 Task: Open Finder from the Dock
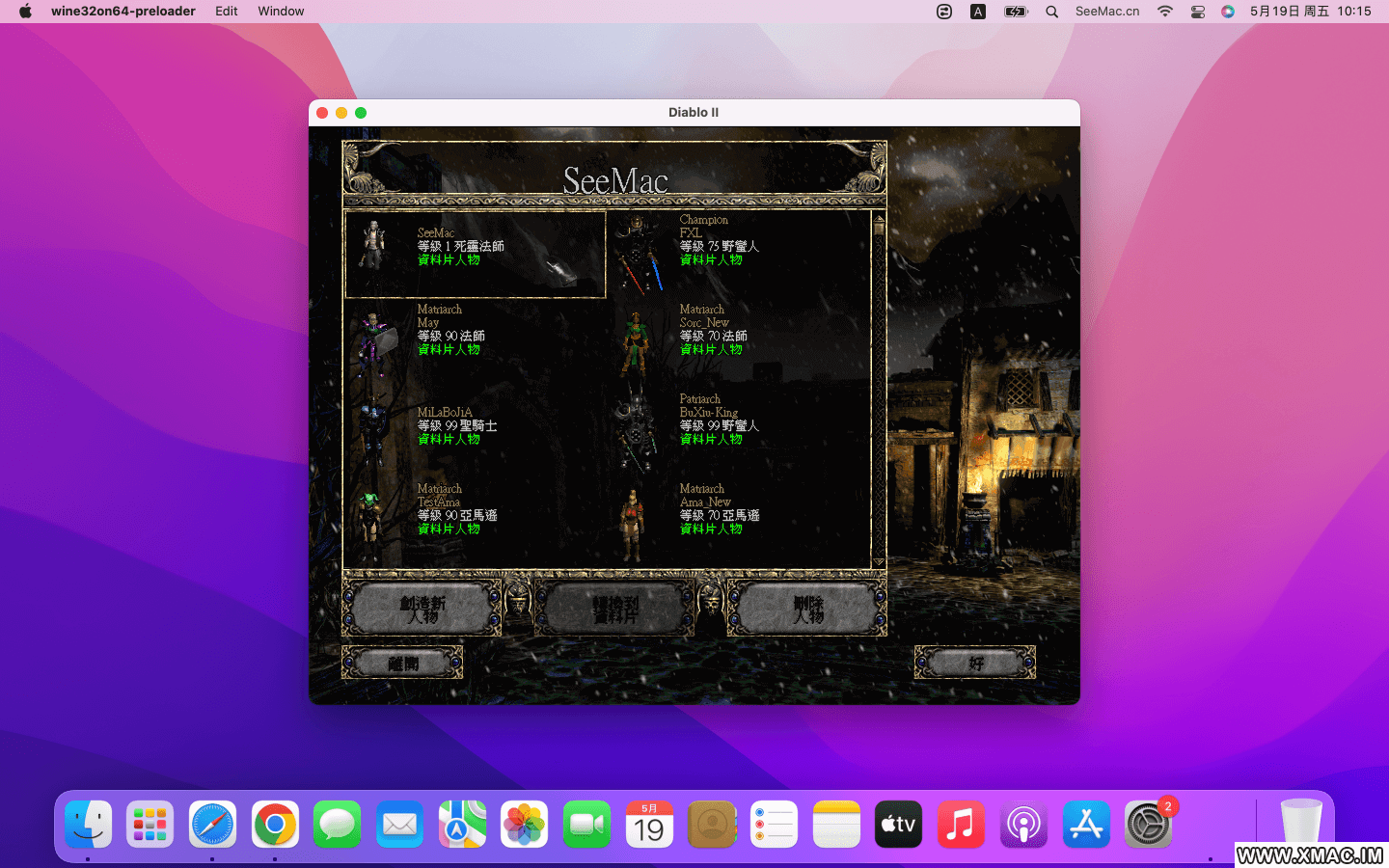pos(89,825)
